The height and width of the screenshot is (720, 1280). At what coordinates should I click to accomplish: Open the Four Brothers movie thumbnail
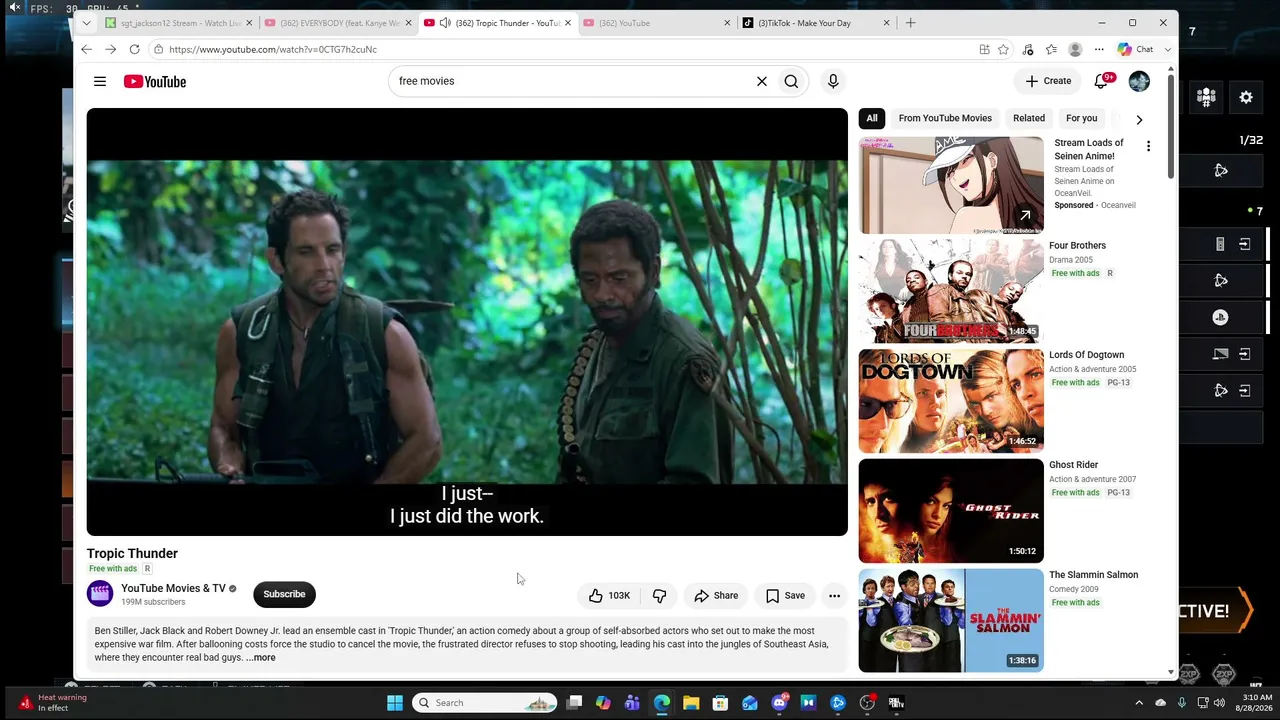click(951, 291)
